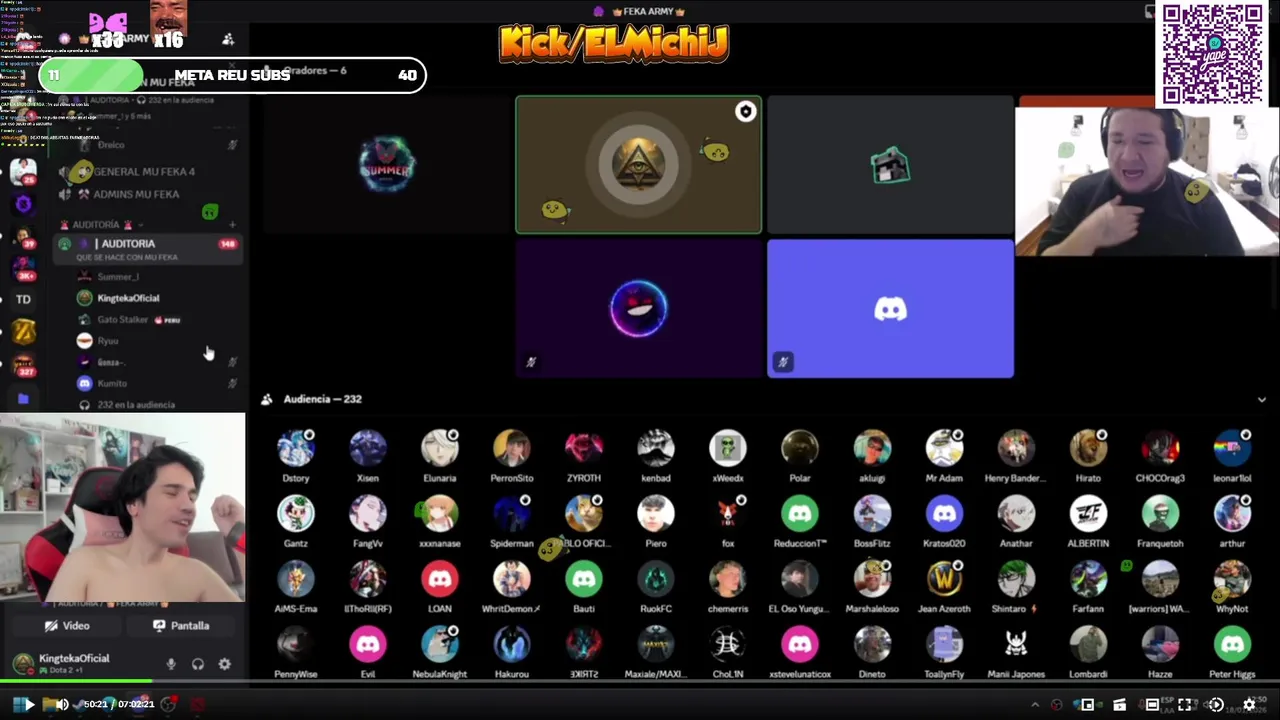
Task: Select the AUDITORIA stage channel
Action: pyautogui.click(x=148, y=249)
